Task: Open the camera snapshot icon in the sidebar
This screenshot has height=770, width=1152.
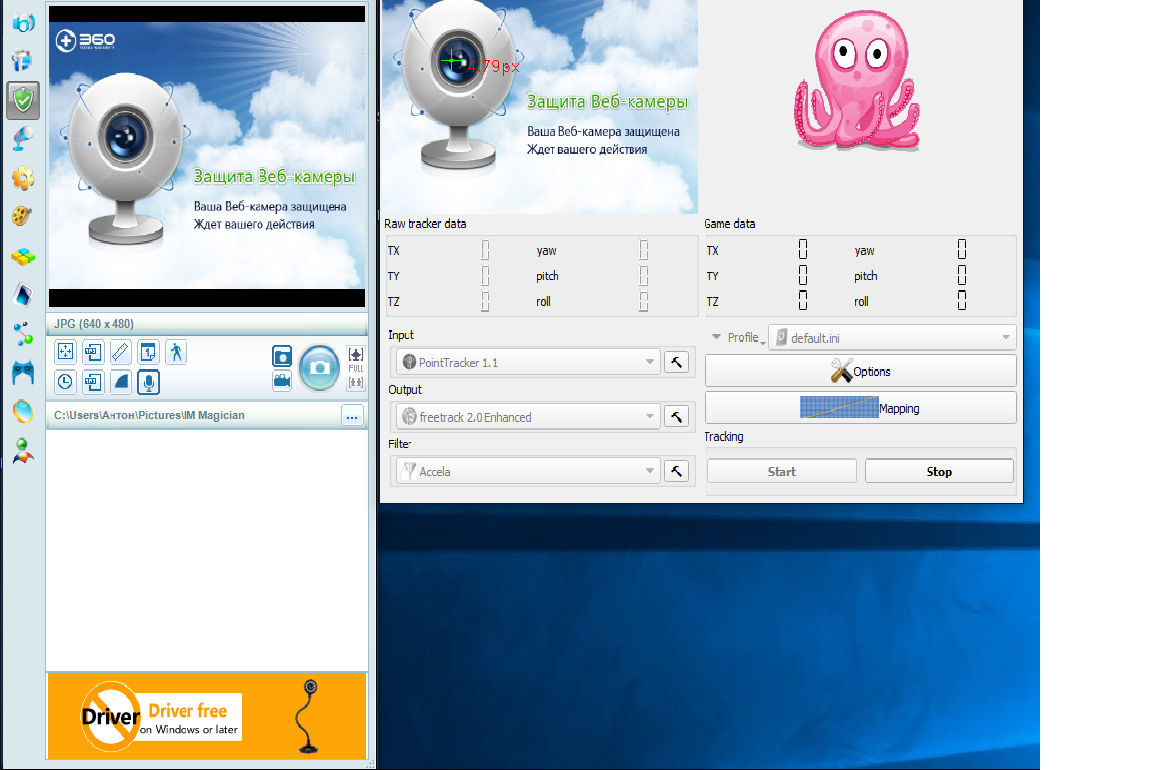Action: (23, 23)
